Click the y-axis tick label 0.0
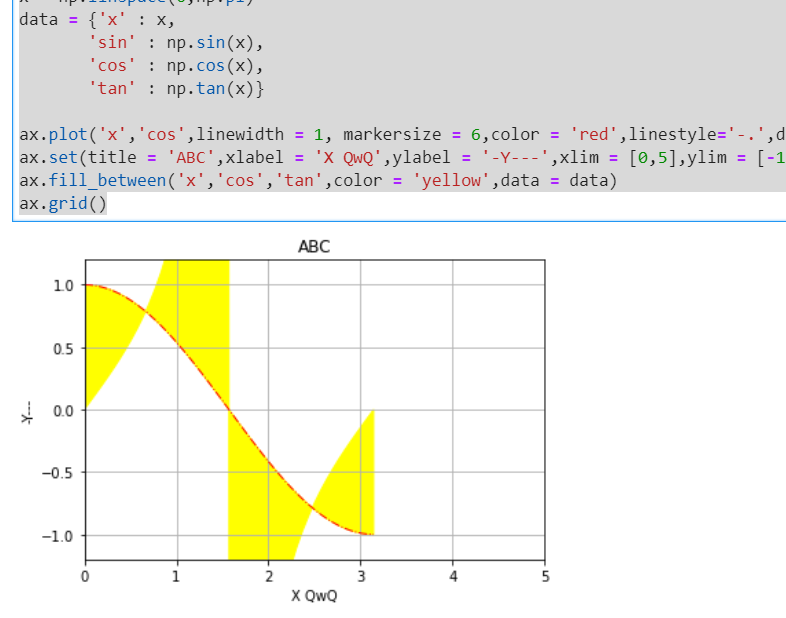 tap(64, 411)
